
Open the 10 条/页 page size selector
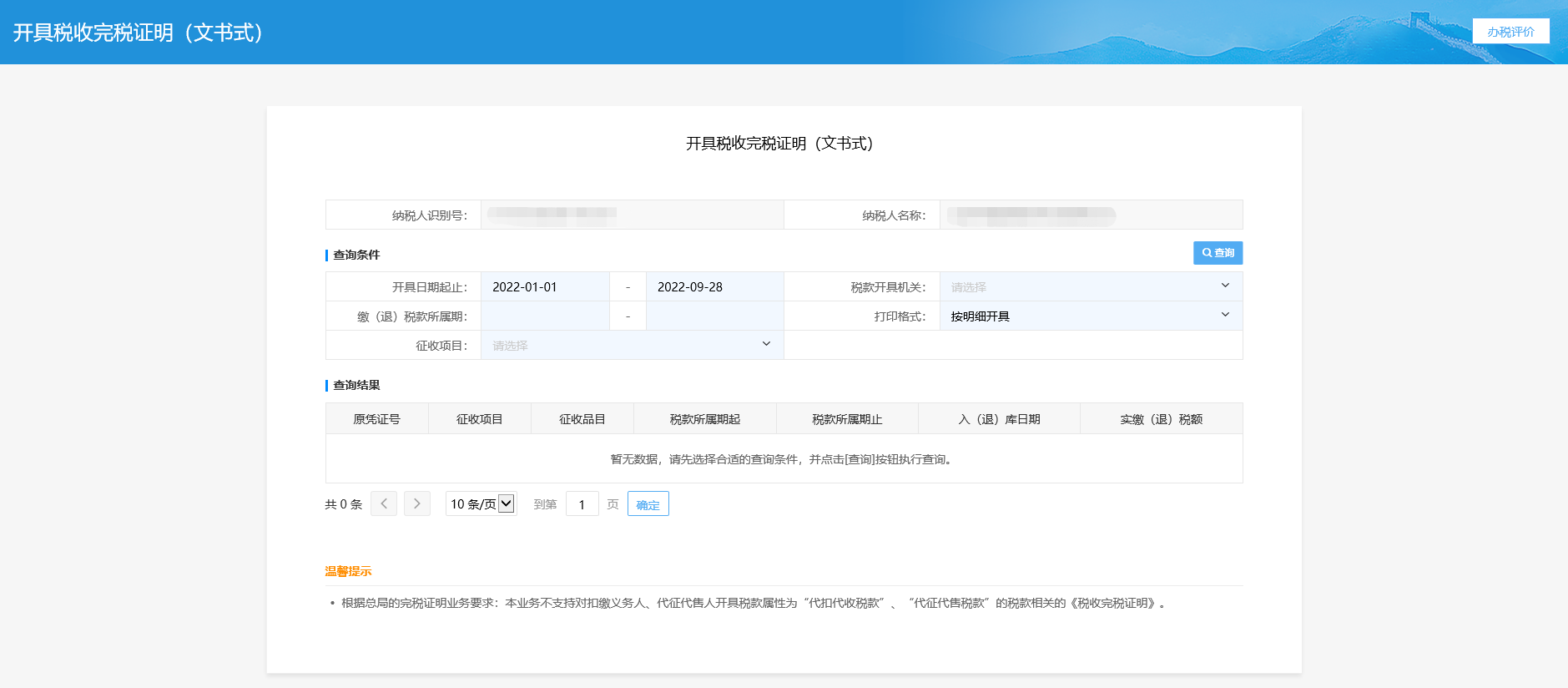(481, 503)
